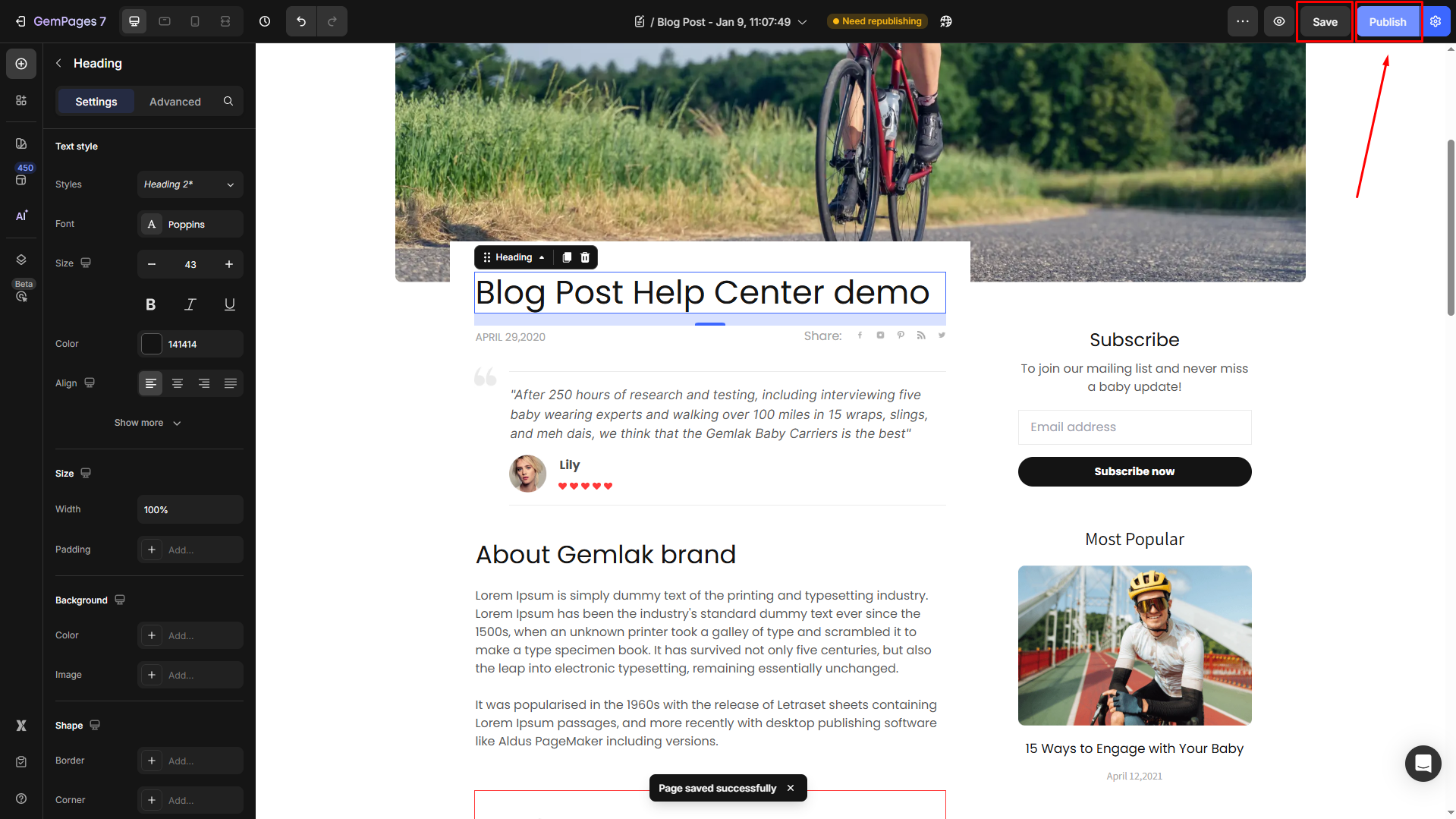
Task: Expand Show more text options
Action: [x=148, y=423]
